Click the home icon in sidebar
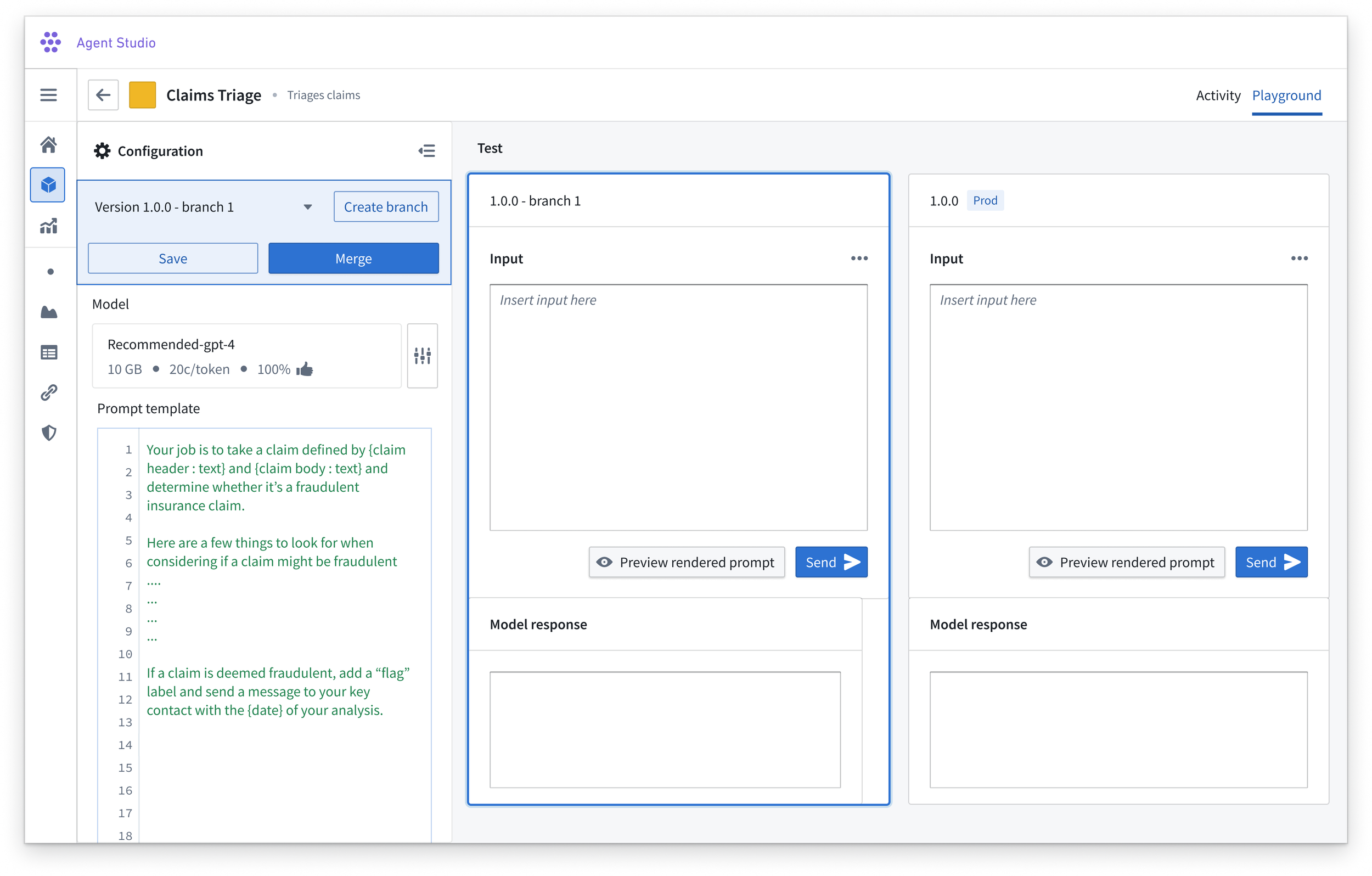This screenshot has height=876, width=1372. [x=48, y=145]
